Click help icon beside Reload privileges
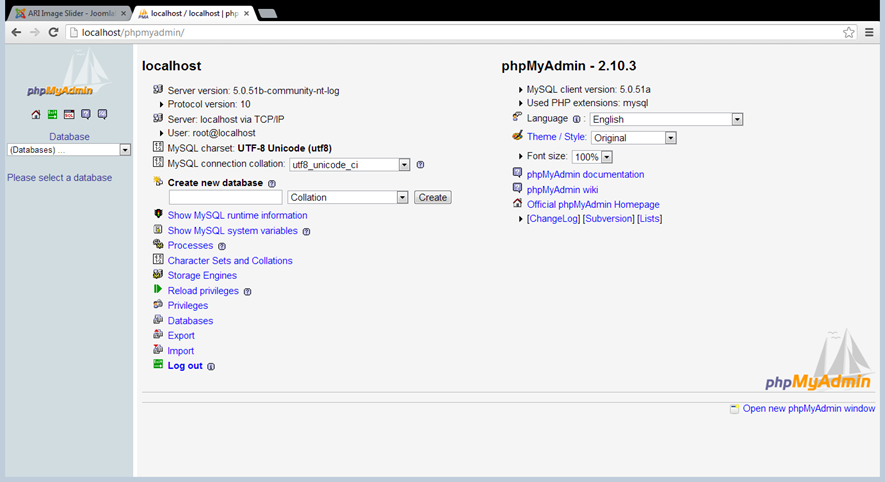Screen dimensions: 885x482 pyautogui.click(x=247, y=292)
